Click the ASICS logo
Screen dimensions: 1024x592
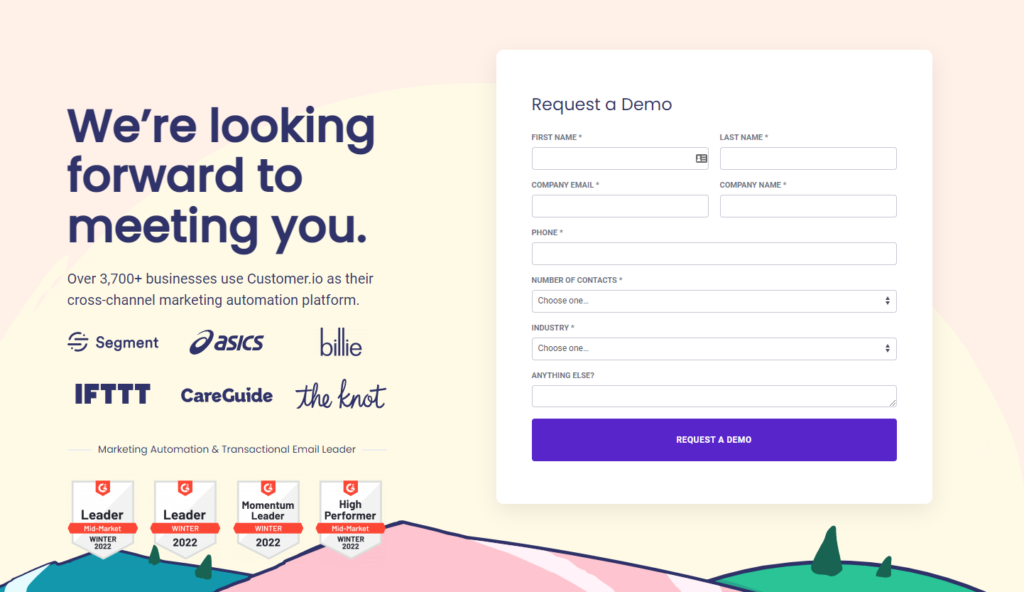tap(227, 342)
